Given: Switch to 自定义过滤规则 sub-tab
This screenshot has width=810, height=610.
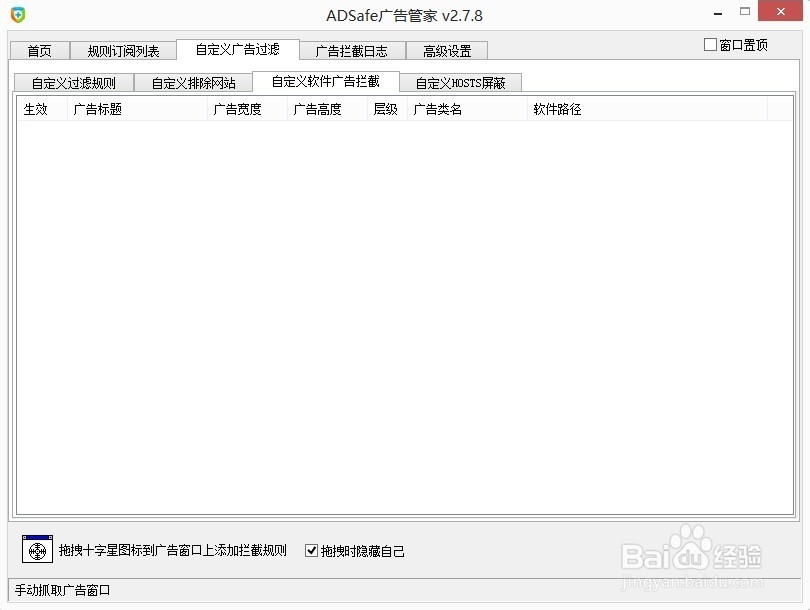Looking at the screenshot, I should click(x=74, y=83).
